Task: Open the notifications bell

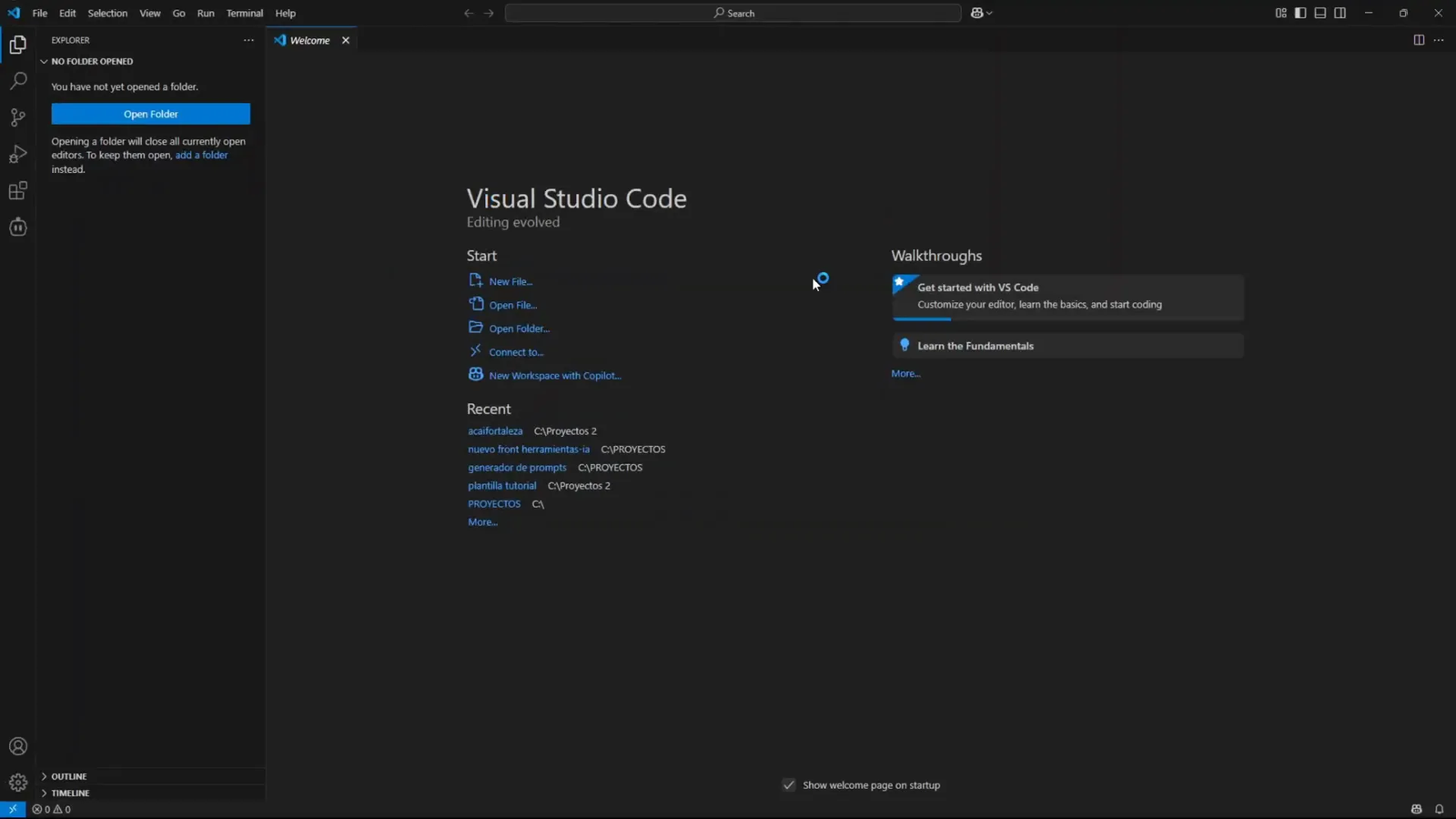Action: tap(1438, 808)
